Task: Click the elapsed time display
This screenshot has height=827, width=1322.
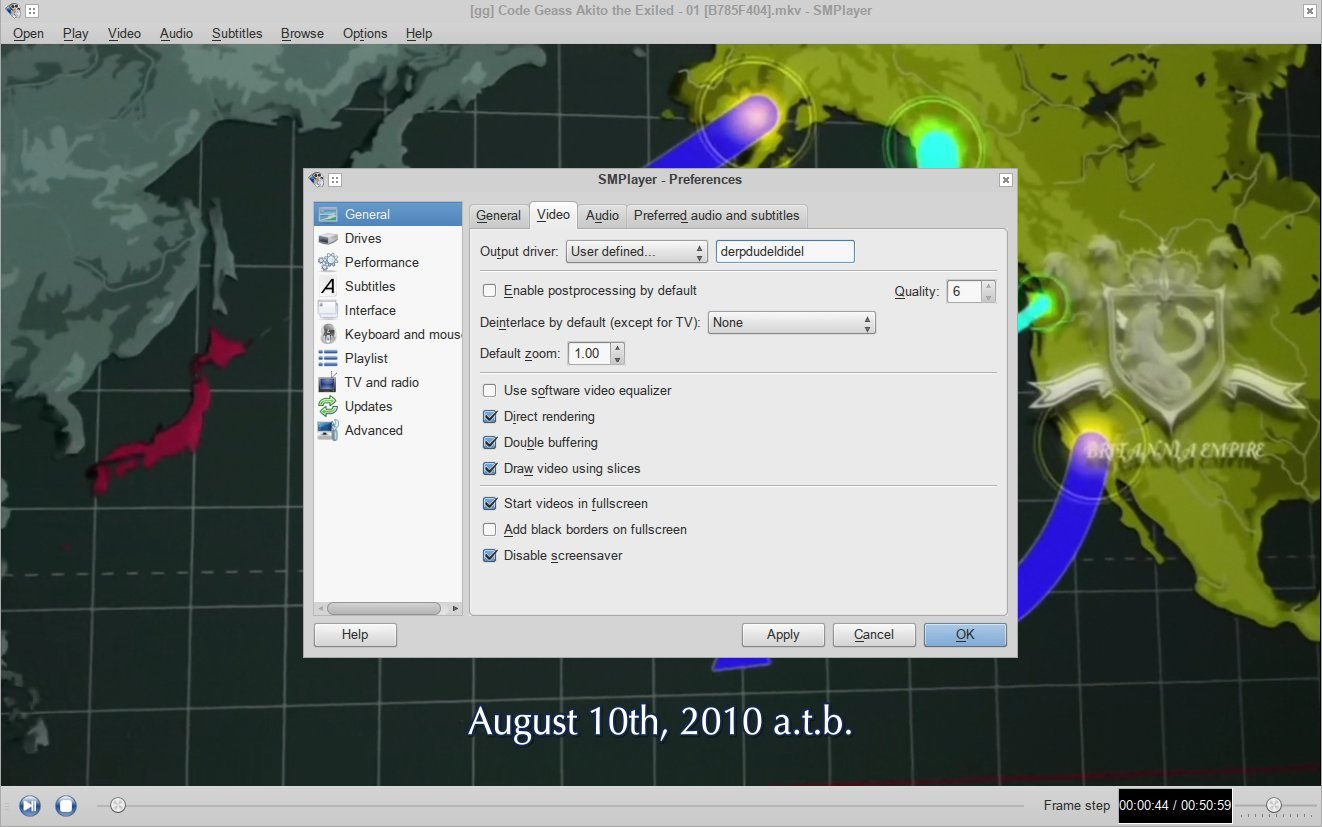Action: (1175, 805)
